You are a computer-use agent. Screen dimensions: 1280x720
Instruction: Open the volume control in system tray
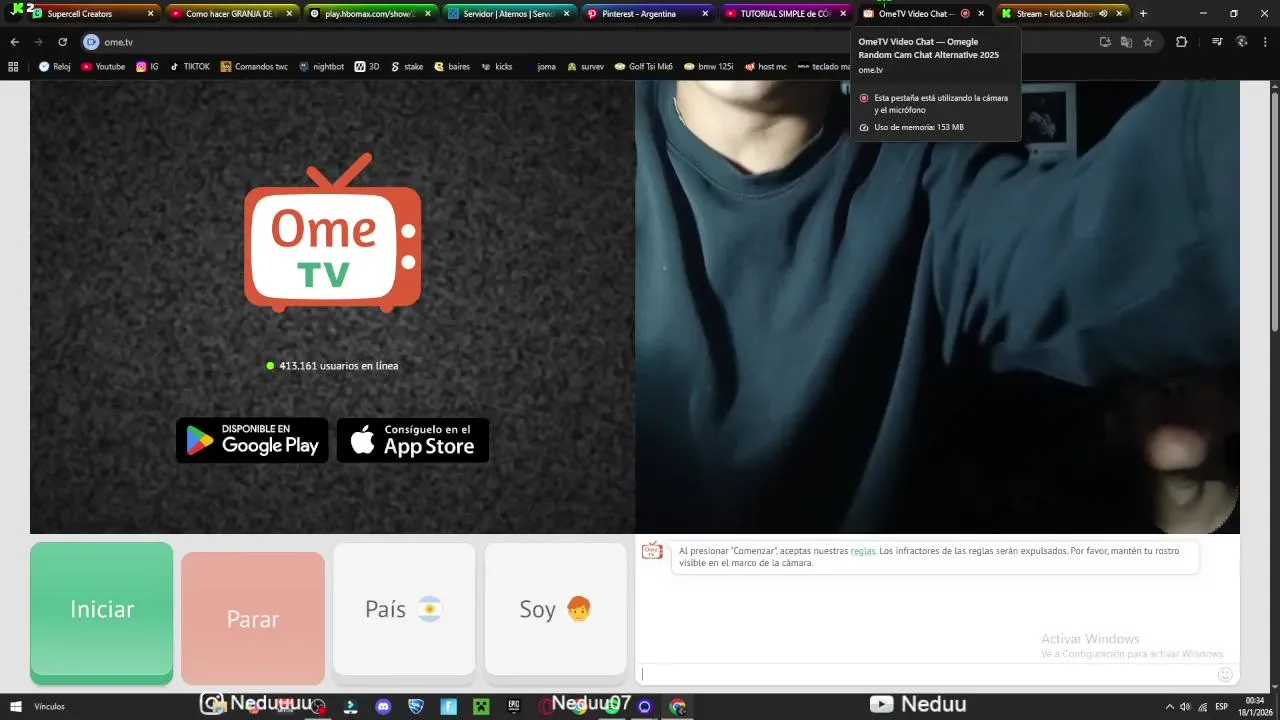1185,706
